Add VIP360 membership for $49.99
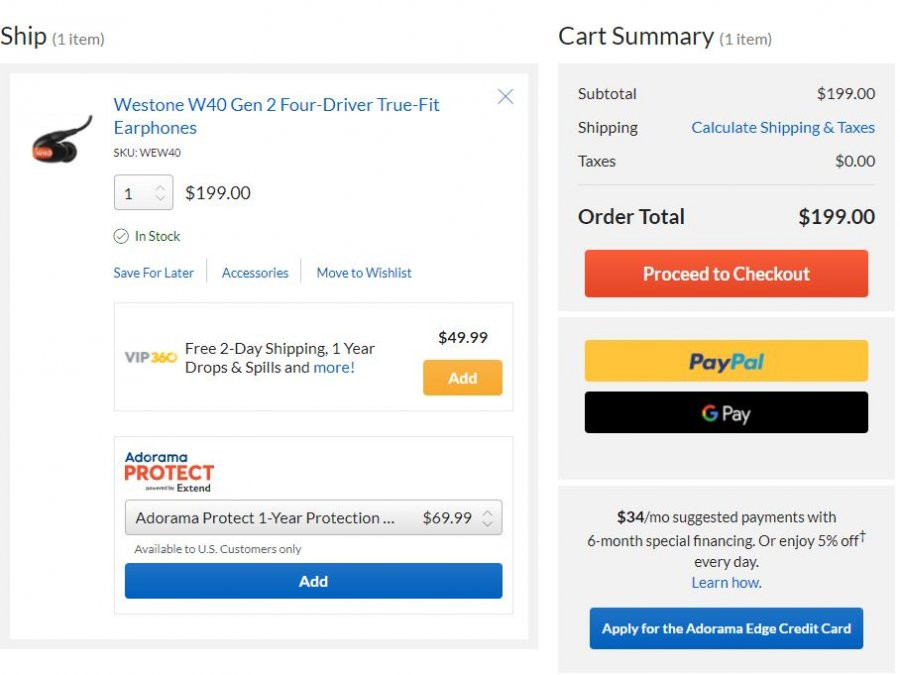 coord(463,378)
